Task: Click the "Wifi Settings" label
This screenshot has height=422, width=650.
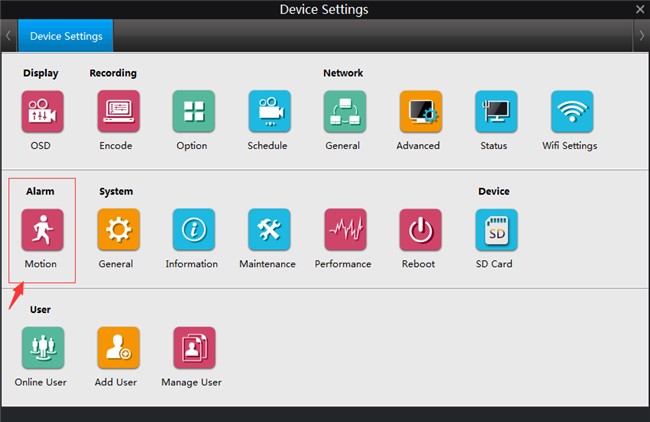Action: (x=570, y=146)
